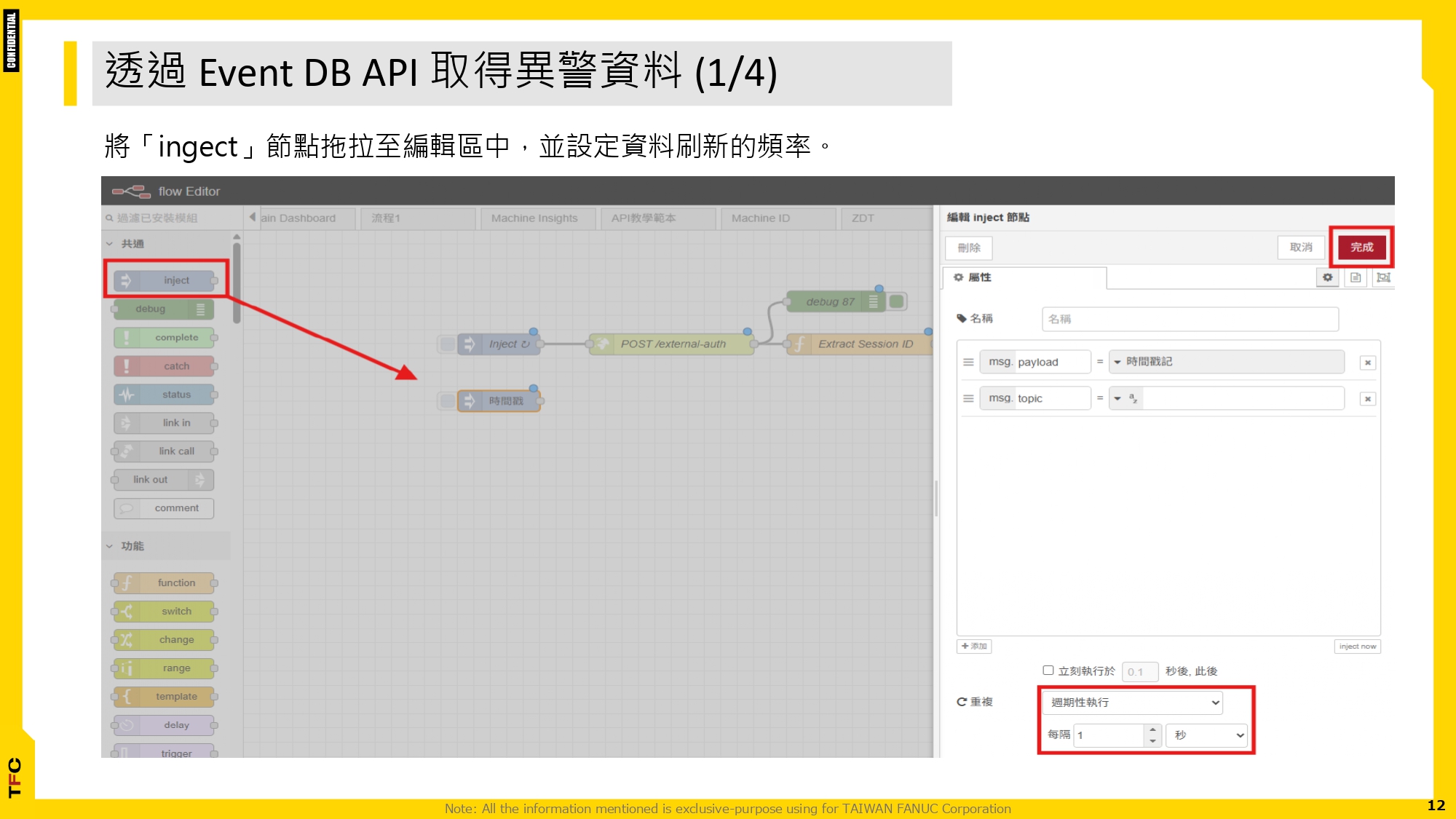Open the 秒 interval unit dropdown
Screen dimensions: 1456x819
pos(1207,735)
